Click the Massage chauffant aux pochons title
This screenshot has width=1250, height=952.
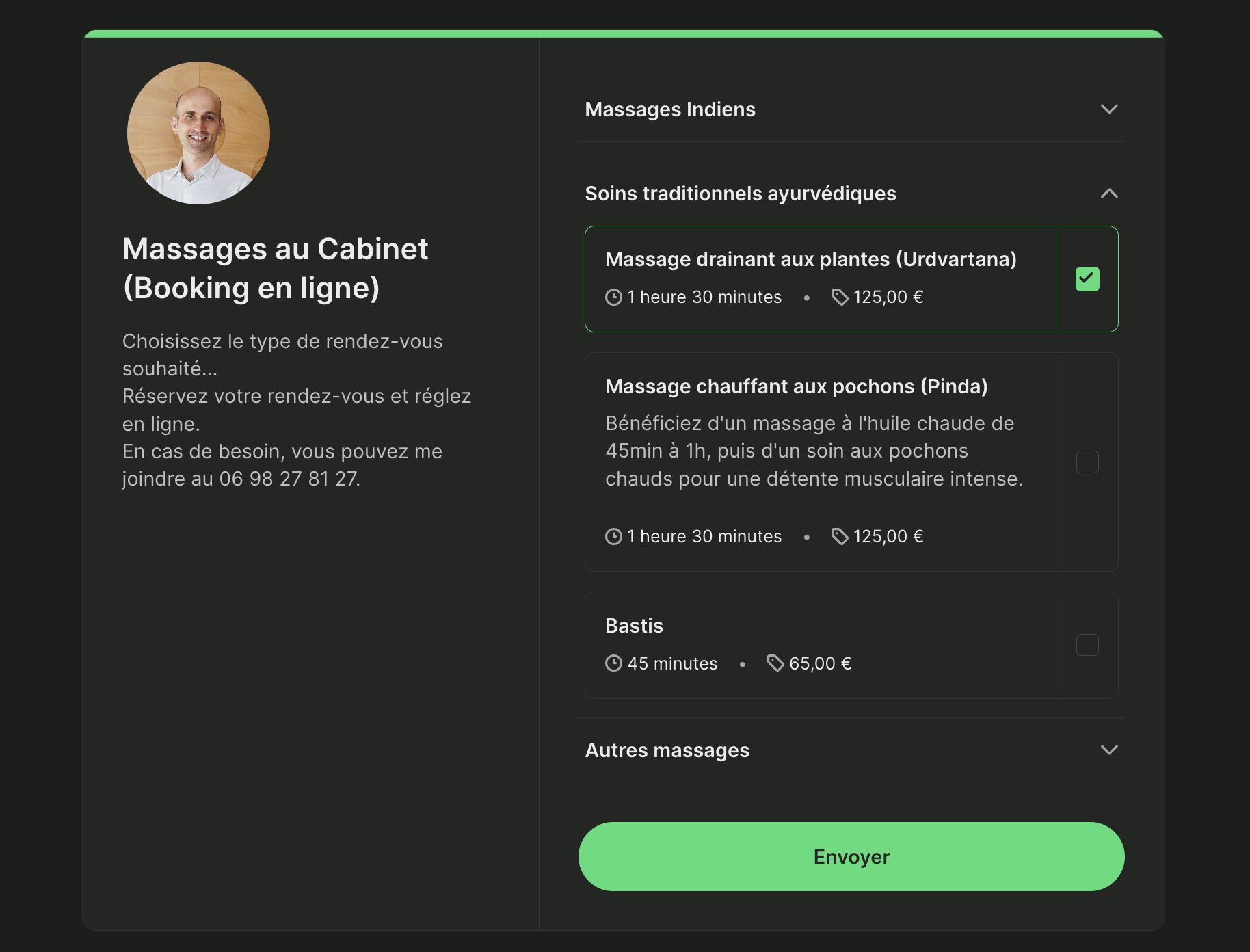[x=796, y=386]
